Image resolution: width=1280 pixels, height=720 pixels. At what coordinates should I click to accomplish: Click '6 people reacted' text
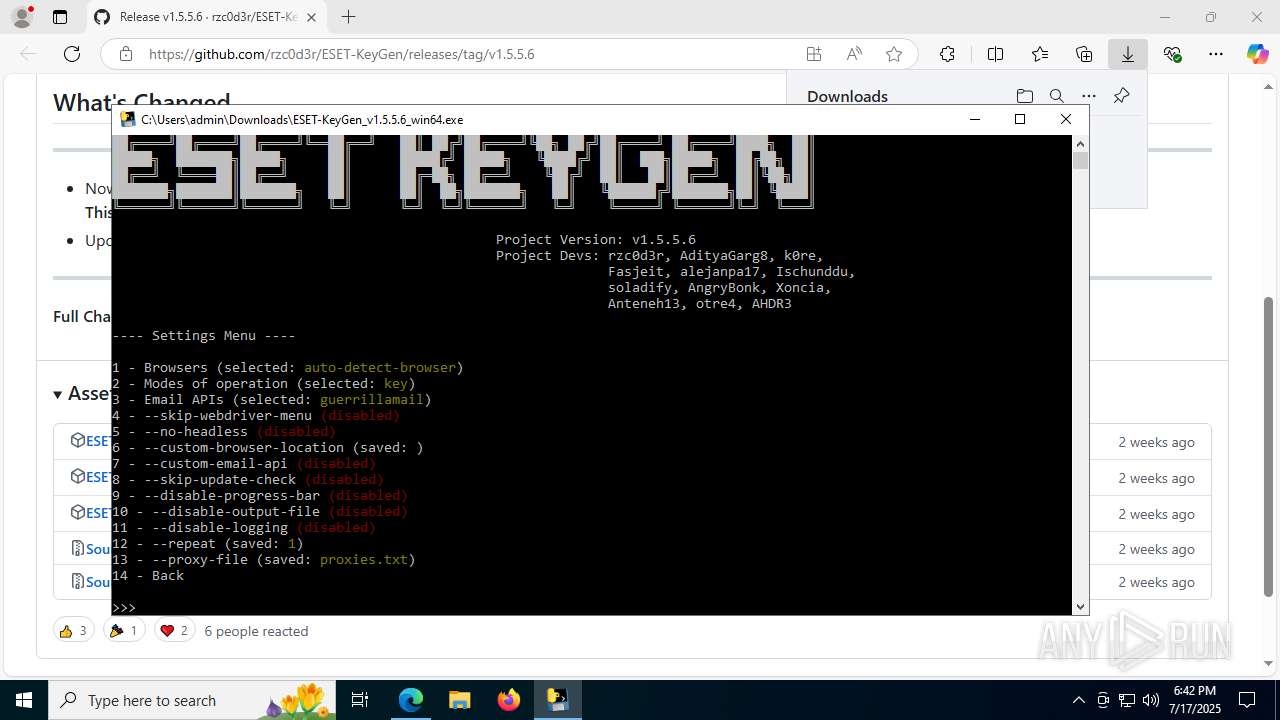tap(256, 631)
